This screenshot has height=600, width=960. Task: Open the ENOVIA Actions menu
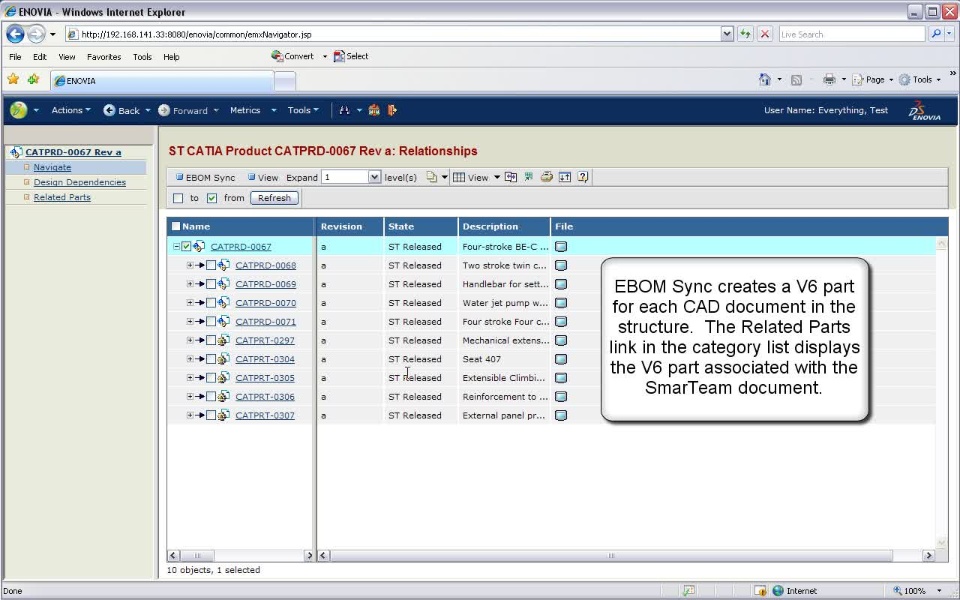(70, 110)
